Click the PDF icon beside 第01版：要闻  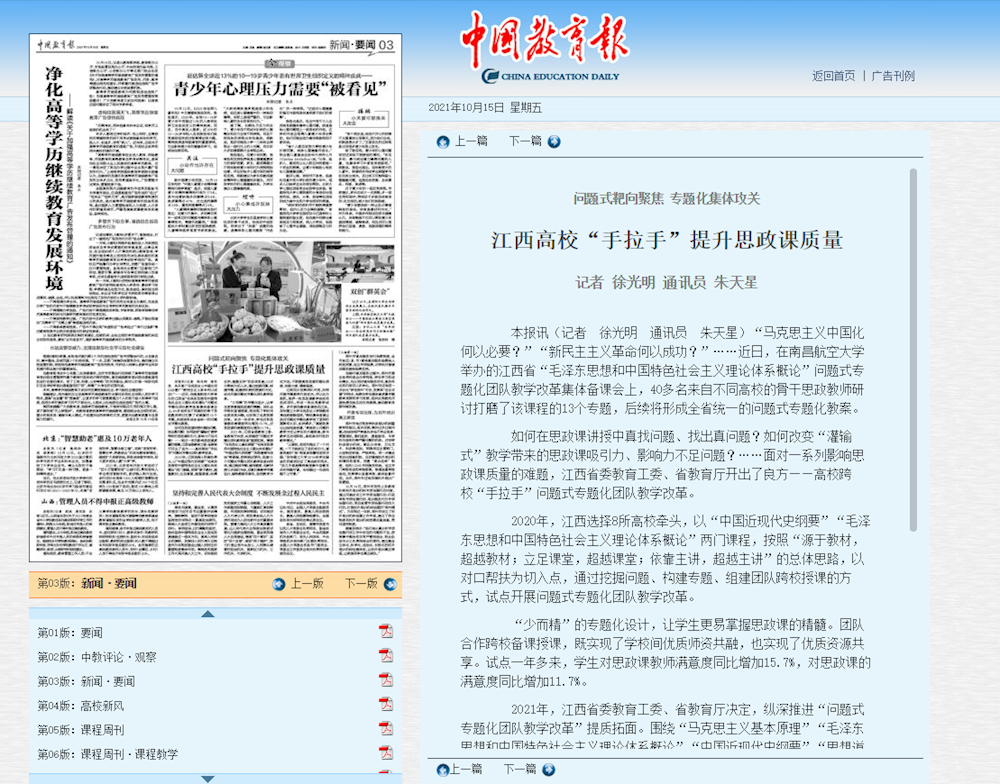click(x=383, y=631)
